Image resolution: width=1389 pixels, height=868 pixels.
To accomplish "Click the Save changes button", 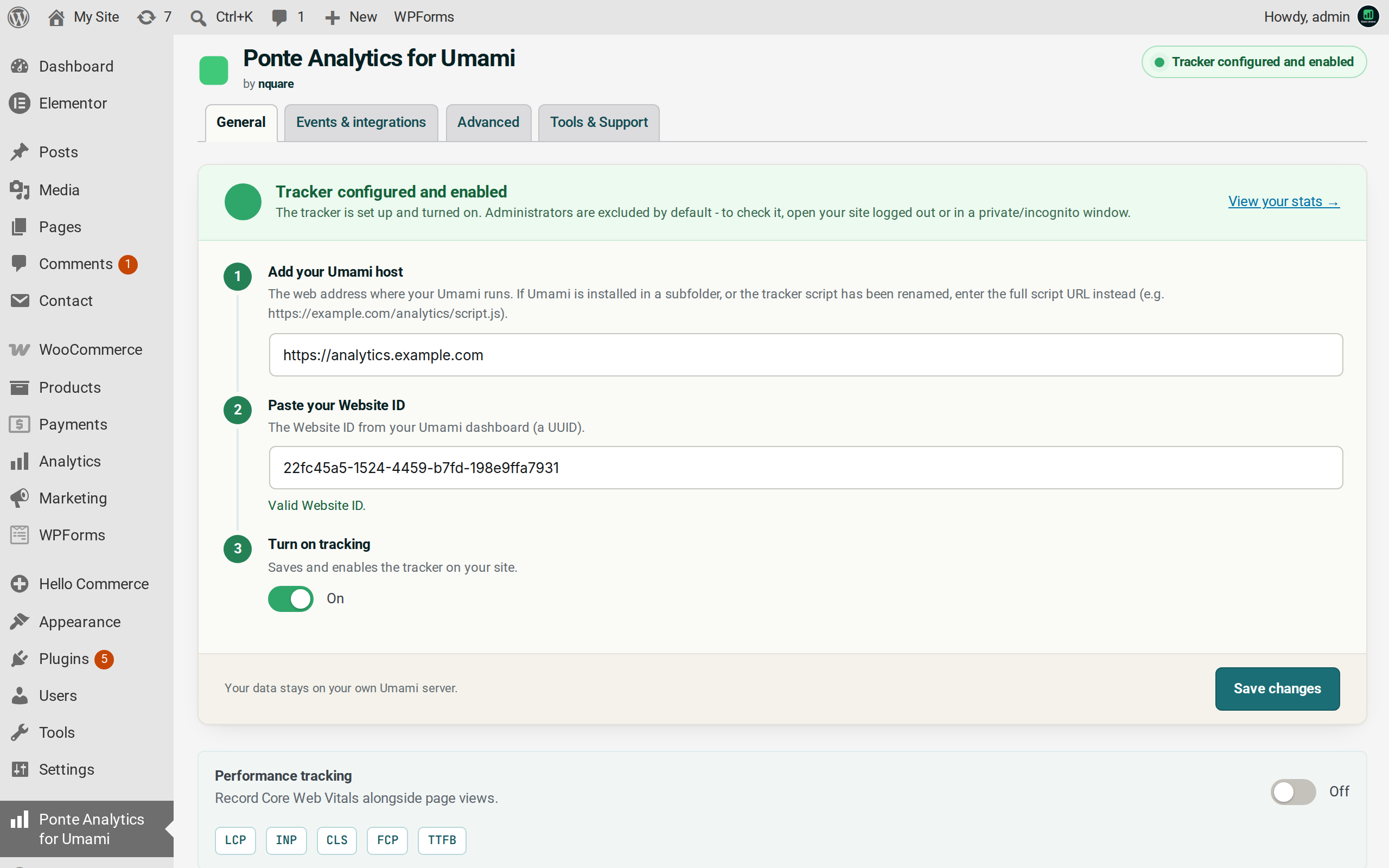I will (1277, 688).
